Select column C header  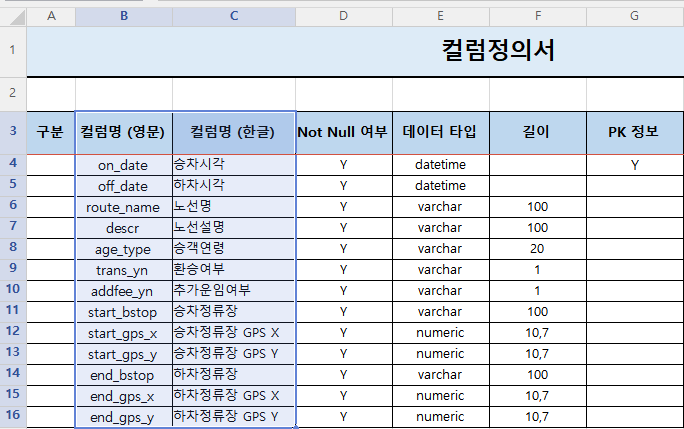pyautogui.click(x=234, y=17)
